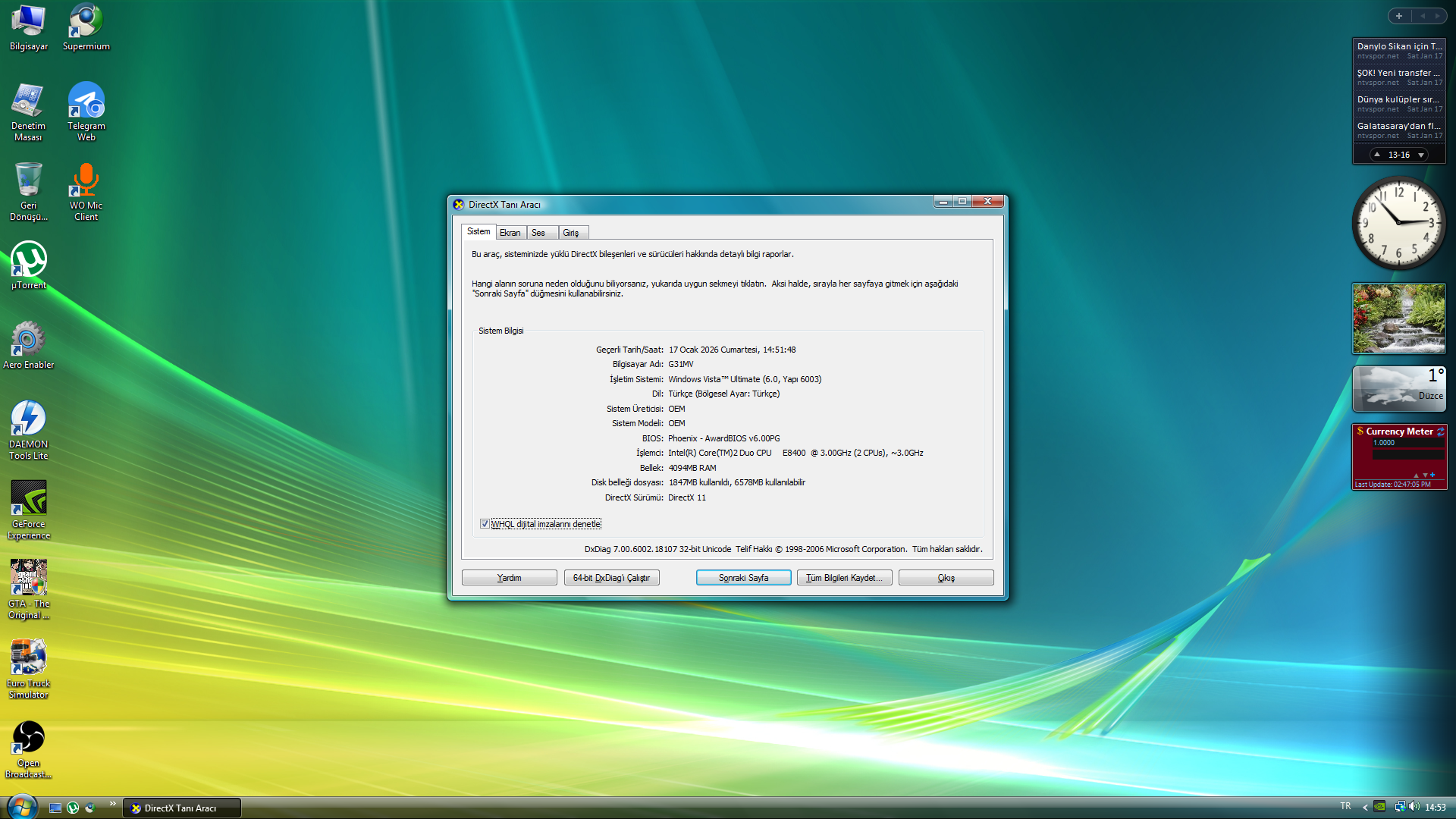Add a gadget with sidebar plus button
The height and width of the screenshot is (819, 1456).
pos(1399,16)
